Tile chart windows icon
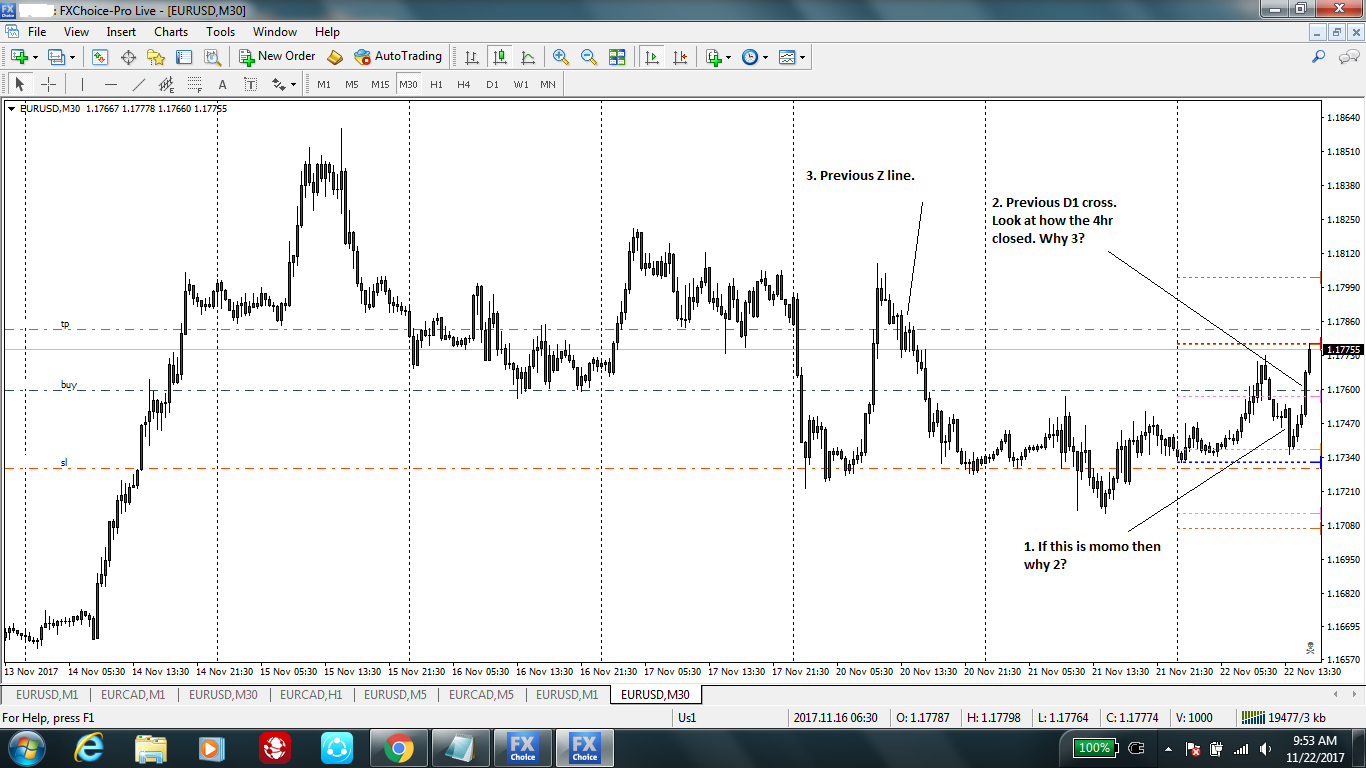 point(617,57)
